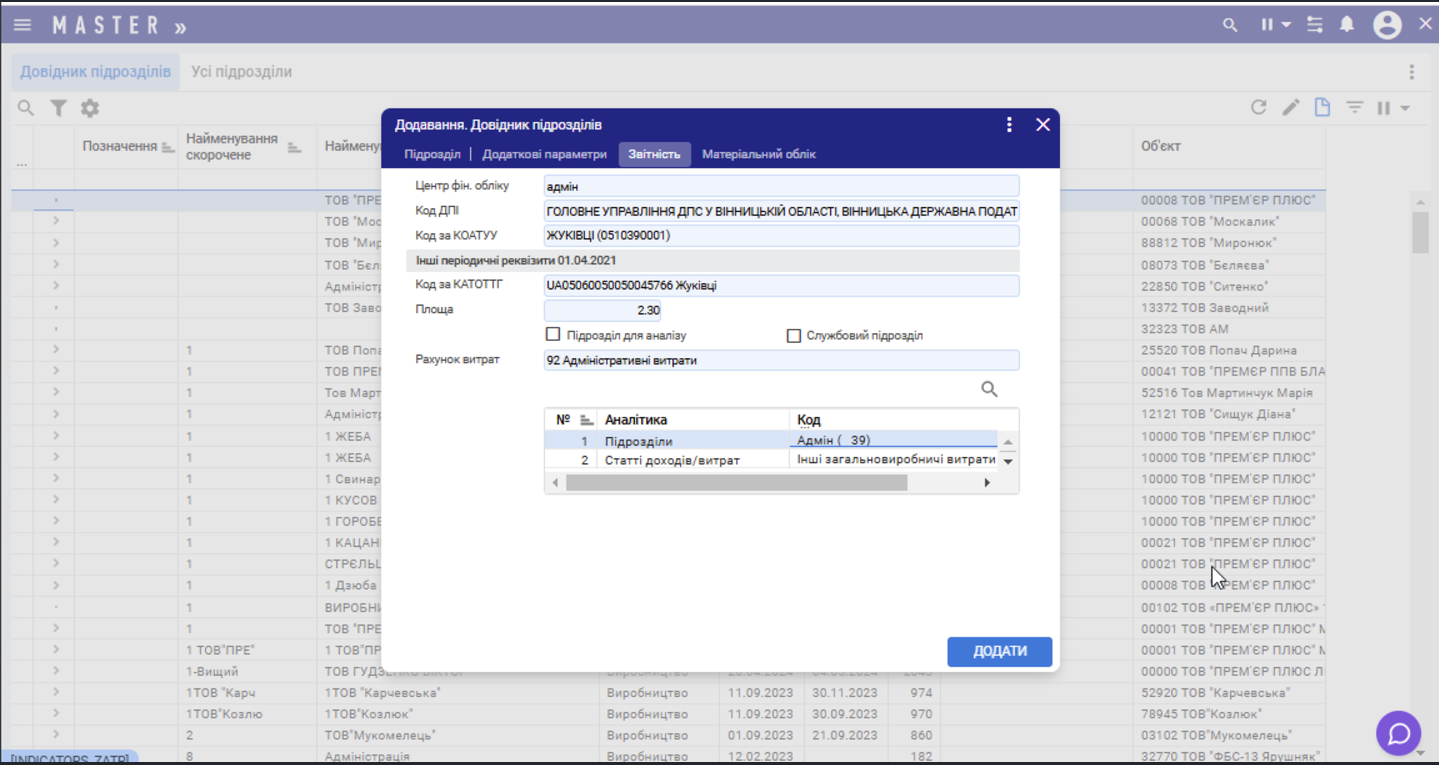1439x765 pixels.
Task: Expand the row 1ТОВ"Карч tree arrow
Action: click(x=56, y=693)
